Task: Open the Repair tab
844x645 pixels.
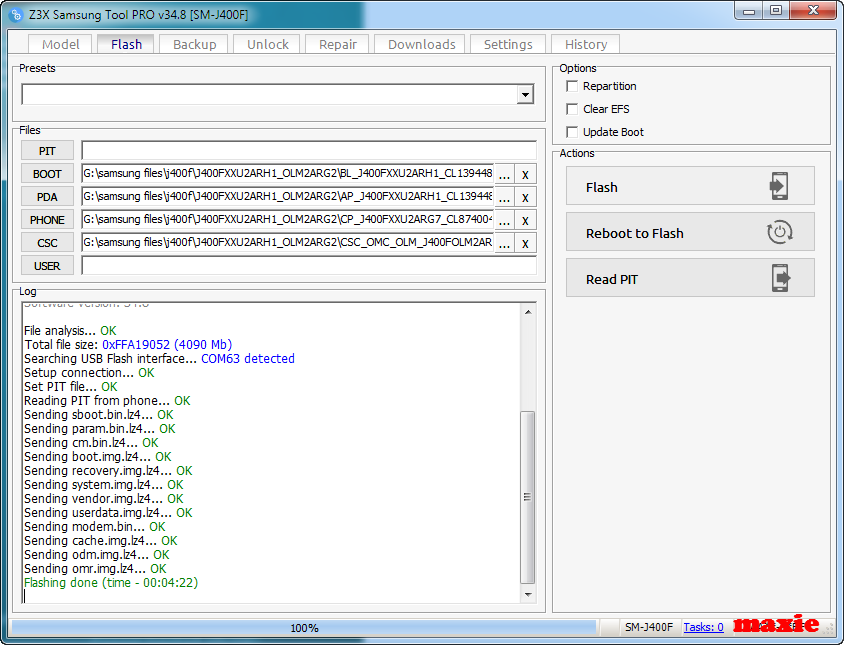Action: (337, 44)
